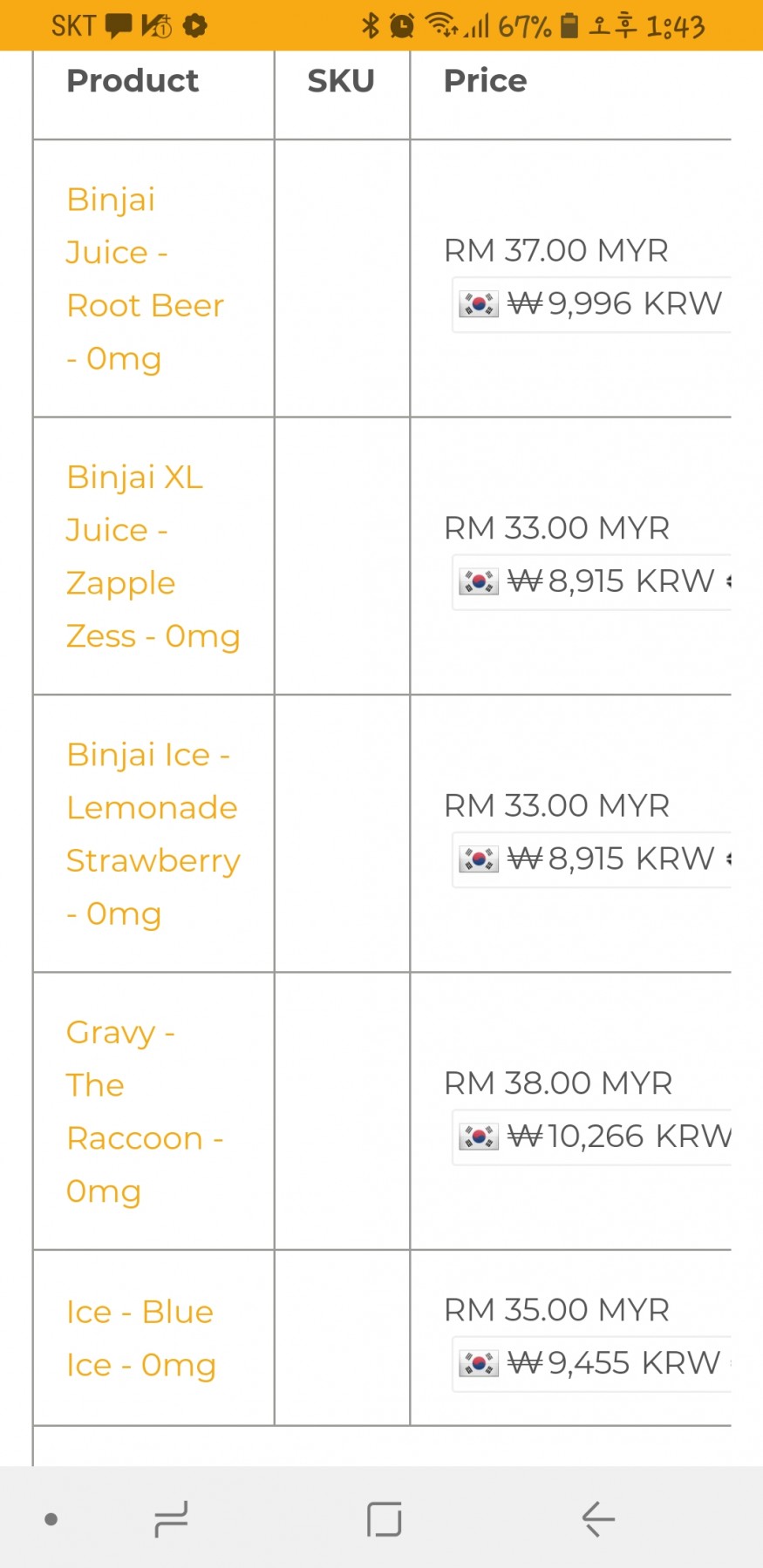Viewport: 763px width, 1568px height.
Task: Expand the ₩9,455 KRW currency selector
Action: coord(592,1362)
